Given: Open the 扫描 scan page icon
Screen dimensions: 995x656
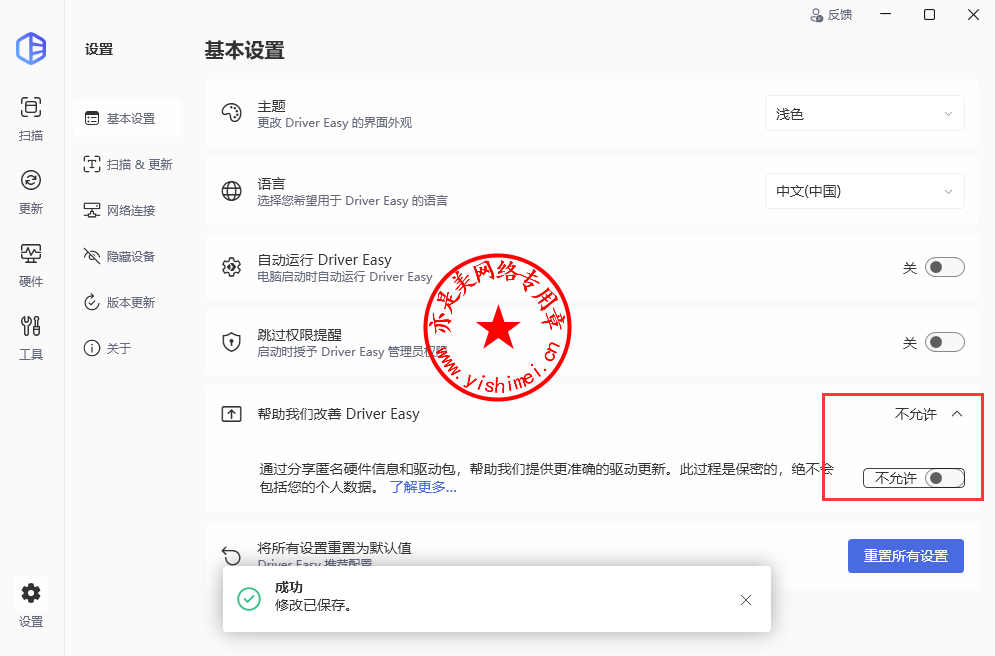Looking at the screenshot, I should pos(30,107).
